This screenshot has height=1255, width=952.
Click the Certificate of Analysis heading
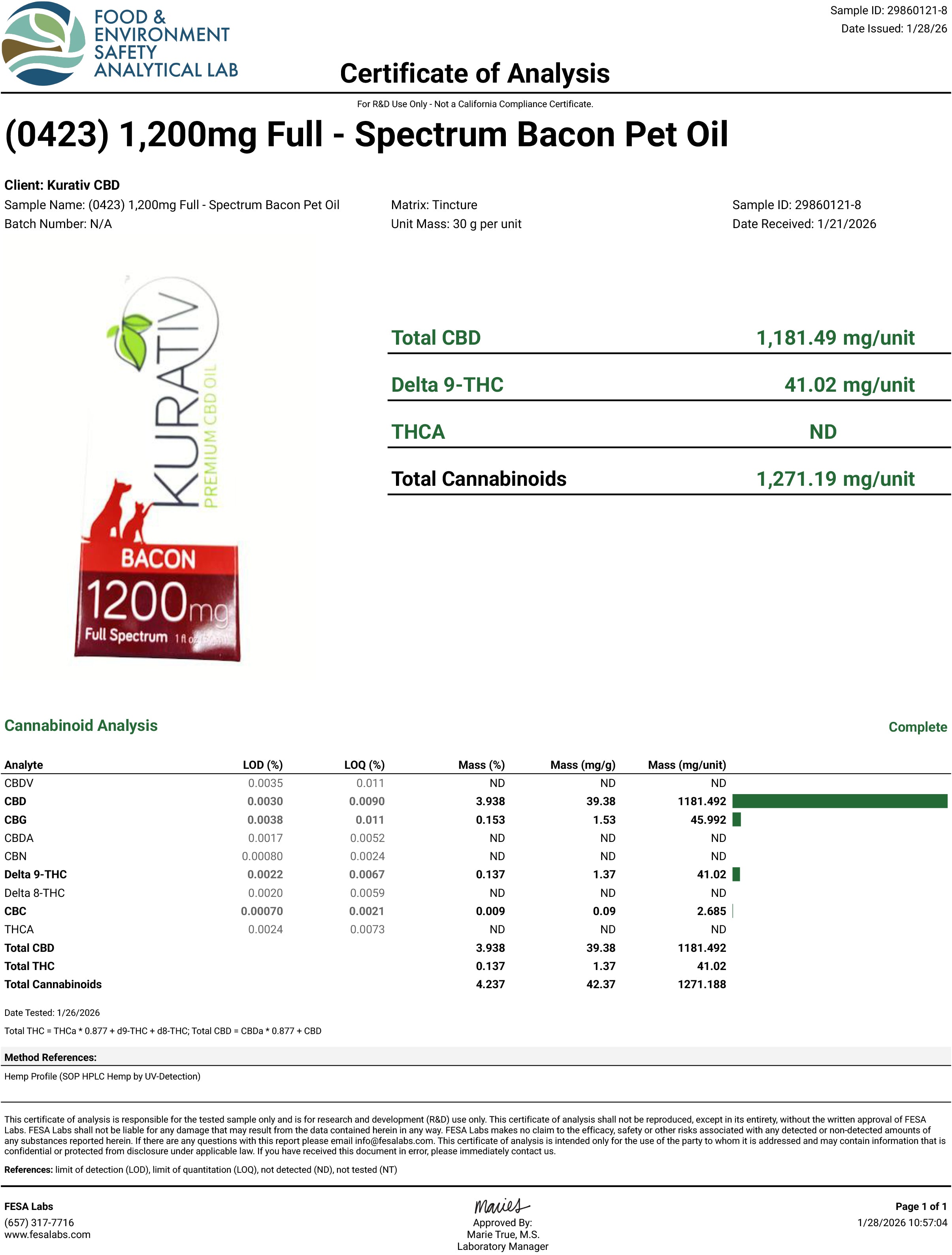tap(474, 74)
